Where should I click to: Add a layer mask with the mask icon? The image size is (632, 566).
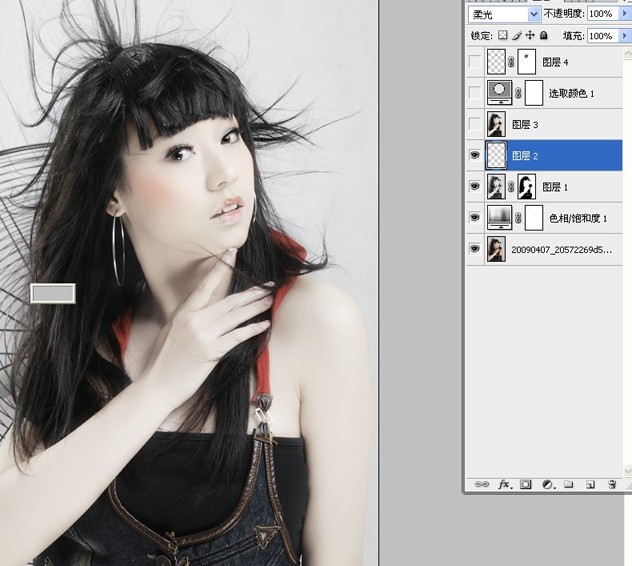click(526, 484)
